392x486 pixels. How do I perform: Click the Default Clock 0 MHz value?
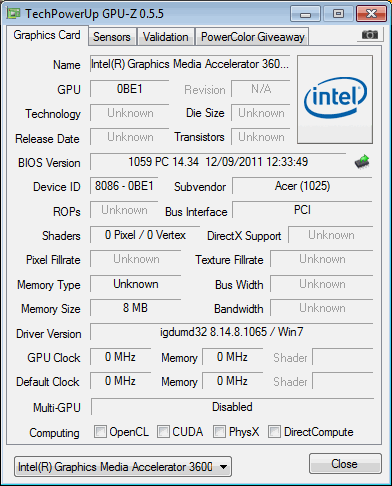120,381
